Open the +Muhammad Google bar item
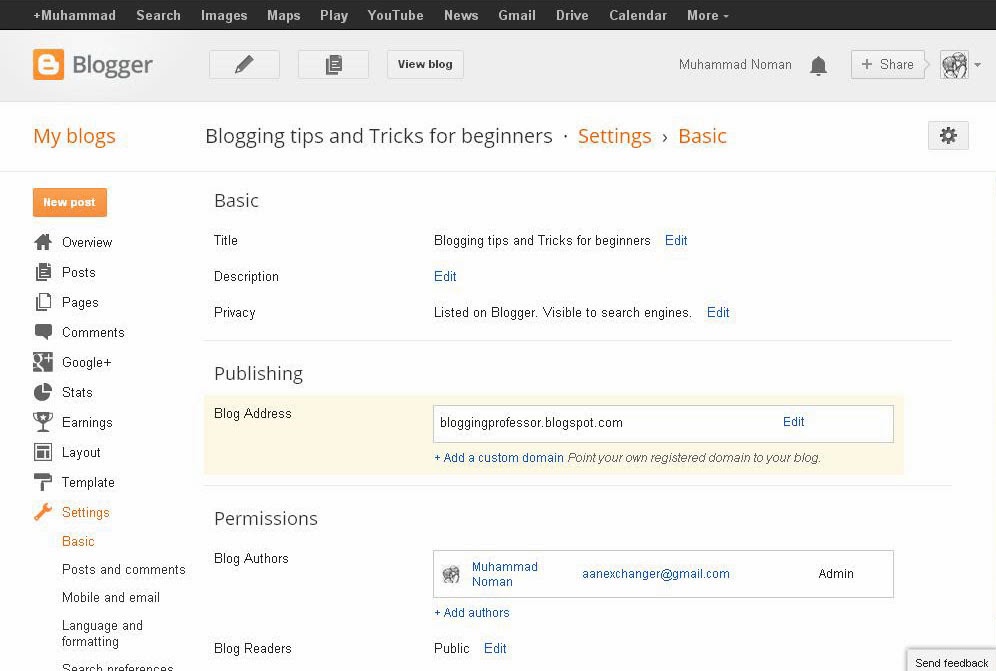996x671 pixels. (x=74, y=15)
